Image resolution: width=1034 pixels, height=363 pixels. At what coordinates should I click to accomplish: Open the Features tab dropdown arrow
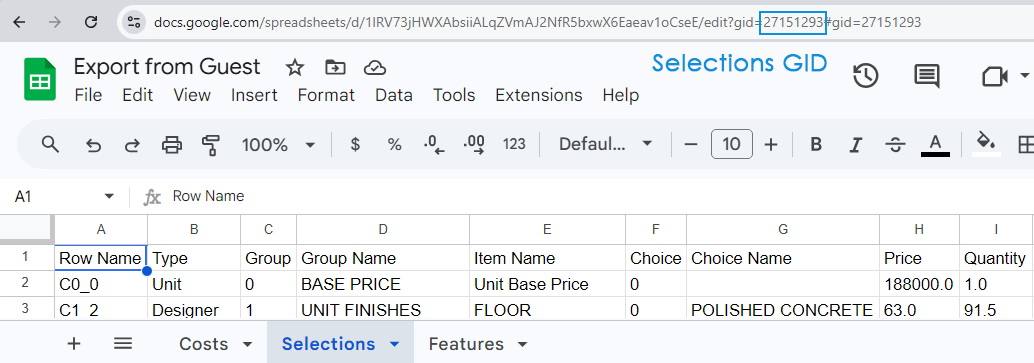[x=523, y=345]
